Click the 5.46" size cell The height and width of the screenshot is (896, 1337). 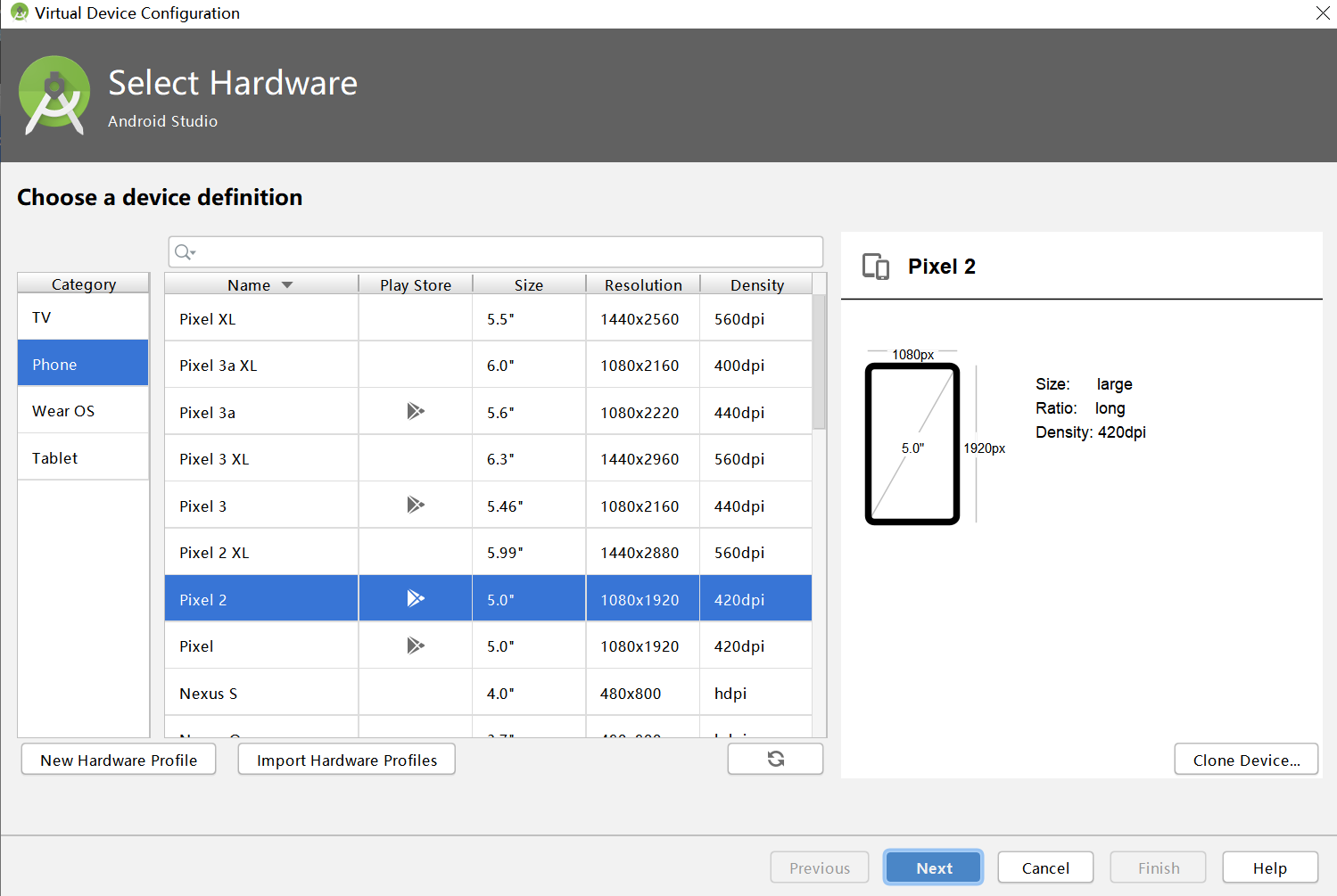[529, 506]
